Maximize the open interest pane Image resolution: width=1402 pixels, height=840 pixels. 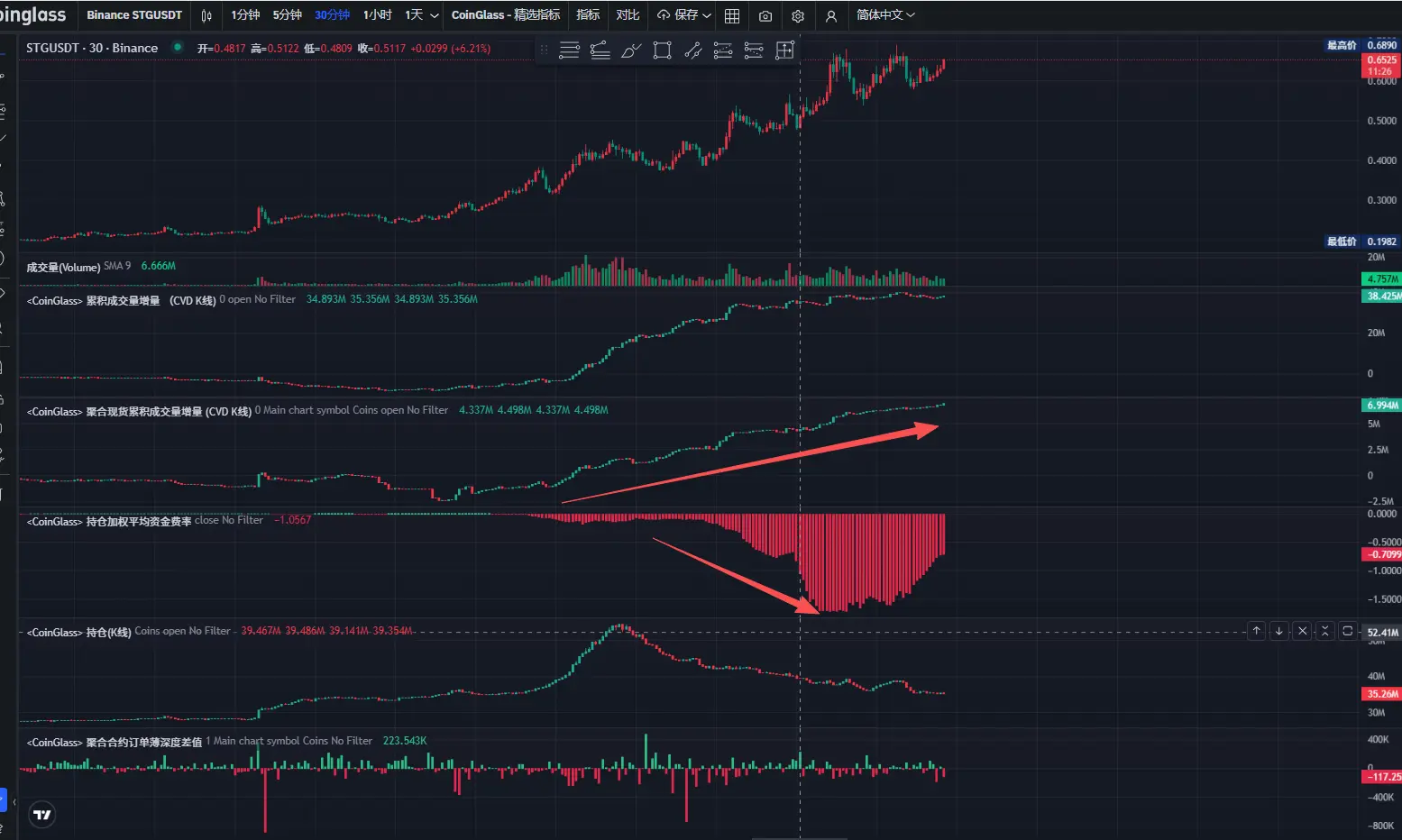pyautogui.click(x=1347, y=631)
